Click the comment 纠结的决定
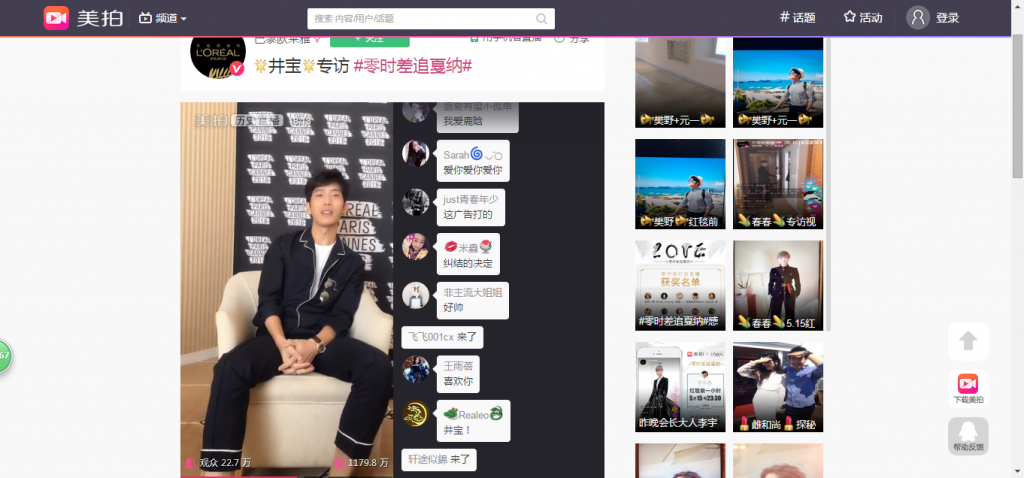This screenshot has width=1024, height=478. (468, 264)
